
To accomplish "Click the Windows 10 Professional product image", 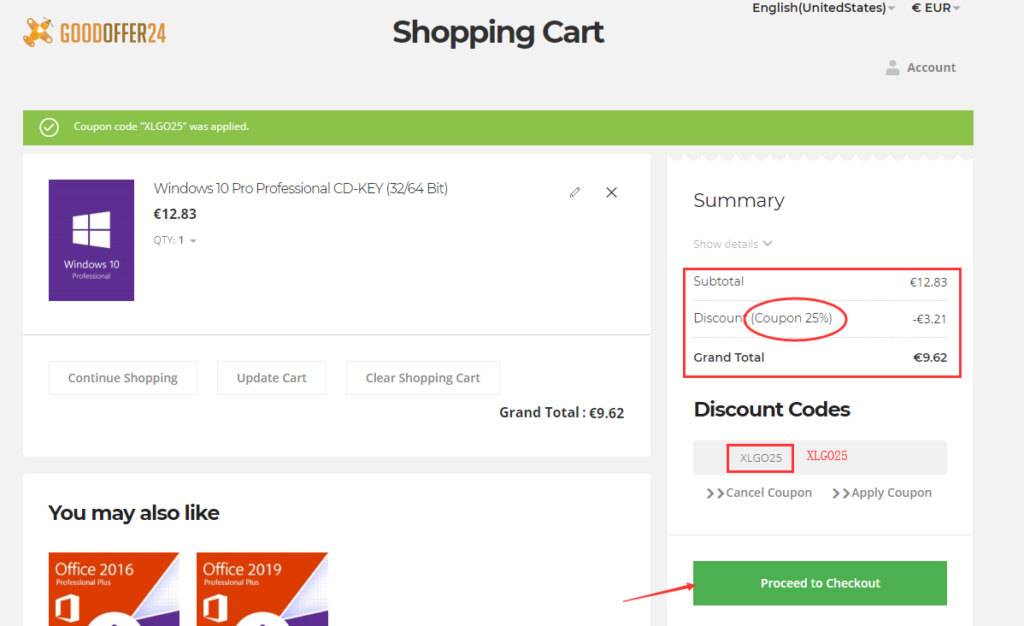I will coord(91,240).
